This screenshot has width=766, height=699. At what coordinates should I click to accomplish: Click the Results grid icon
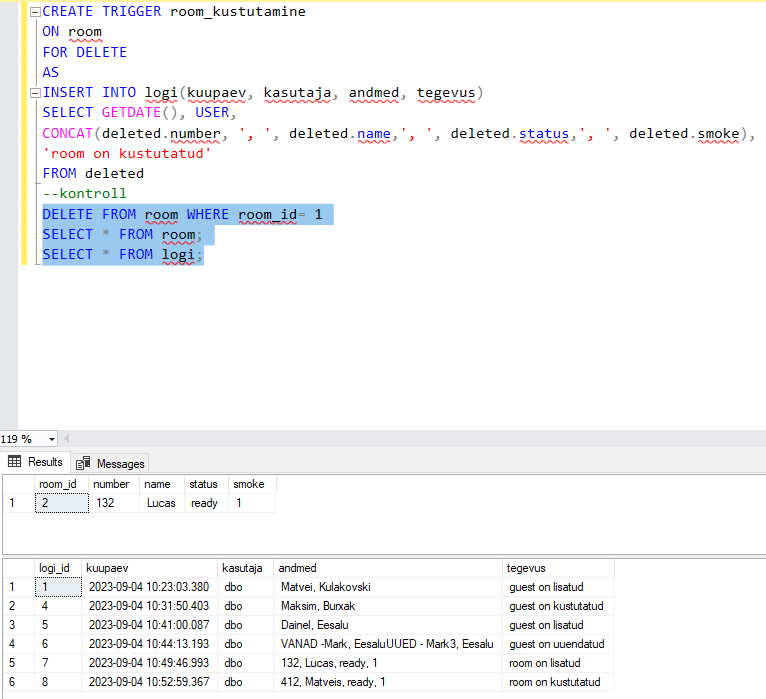(x=15, y=462)
